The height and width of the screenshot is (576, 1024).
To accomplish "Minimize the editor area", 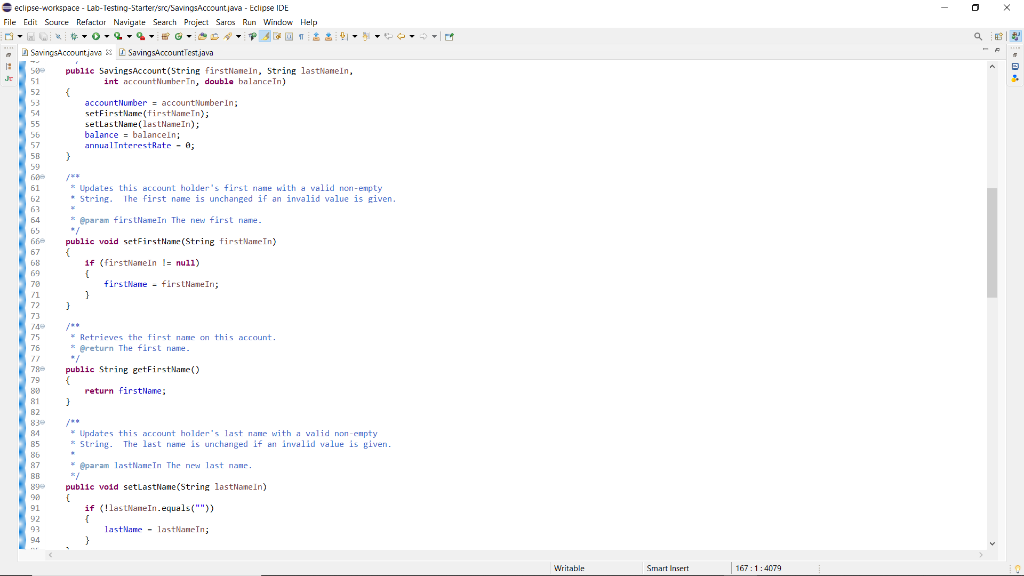I will [x=985, y=50].
